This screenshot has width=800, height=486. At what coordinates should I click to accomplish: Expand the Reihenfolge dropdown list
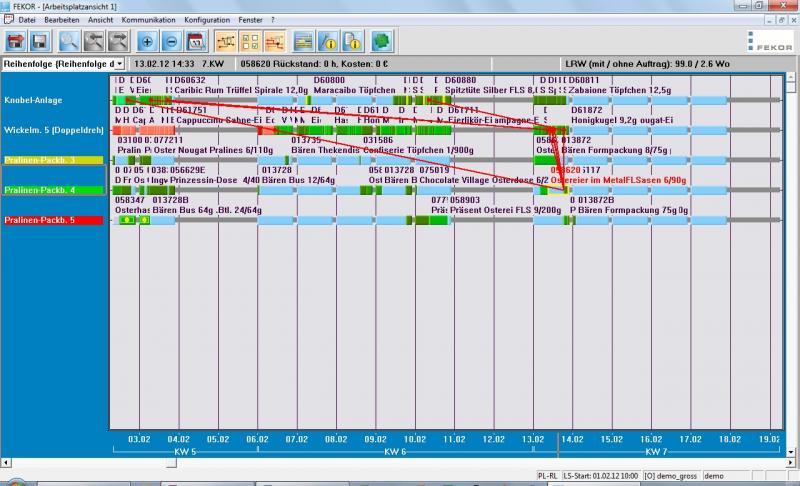(119, 64)
